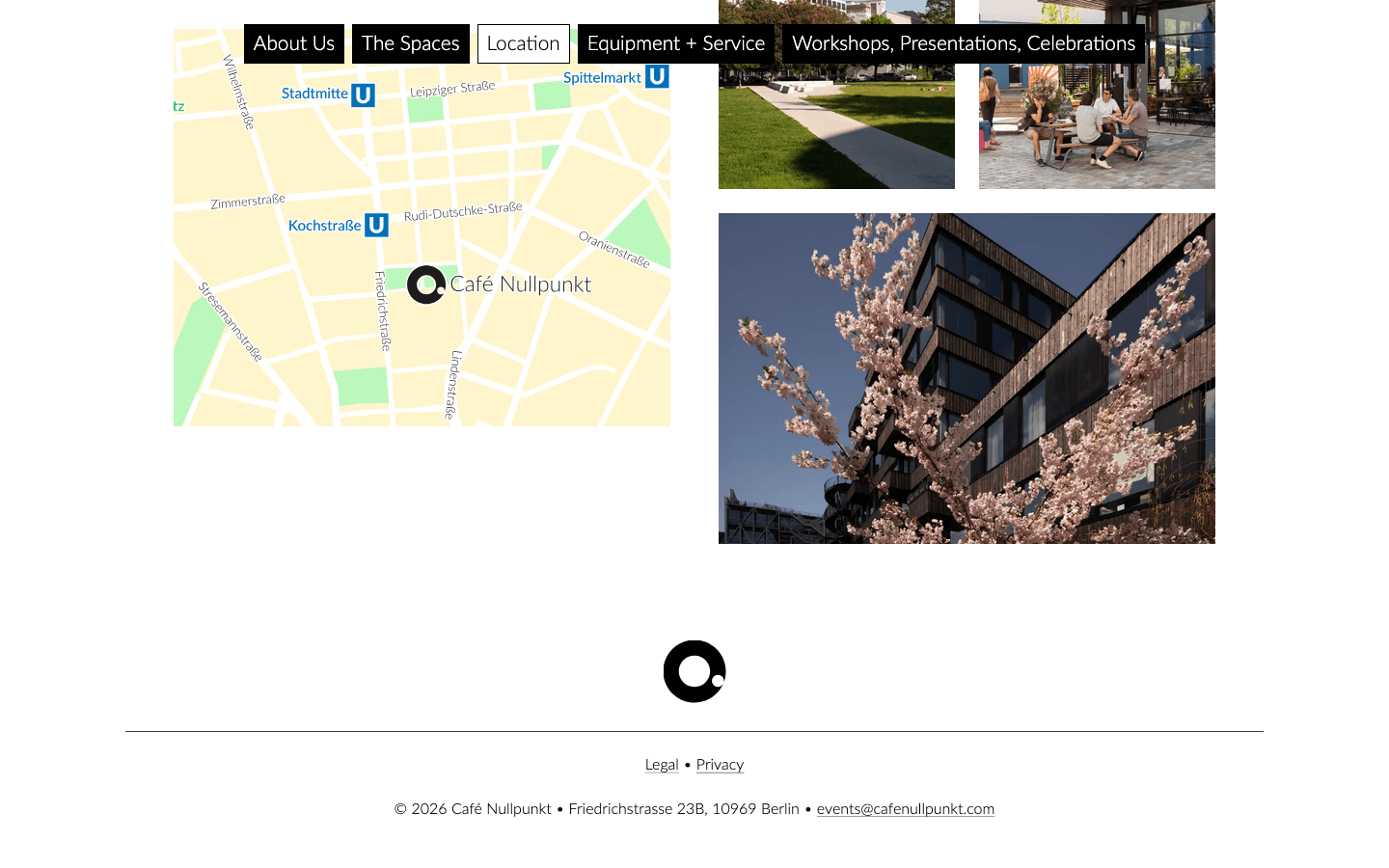Select the Location tab
Image resolution: width=1389 pixels, height=868 pixels.
(x=523, y=43)
